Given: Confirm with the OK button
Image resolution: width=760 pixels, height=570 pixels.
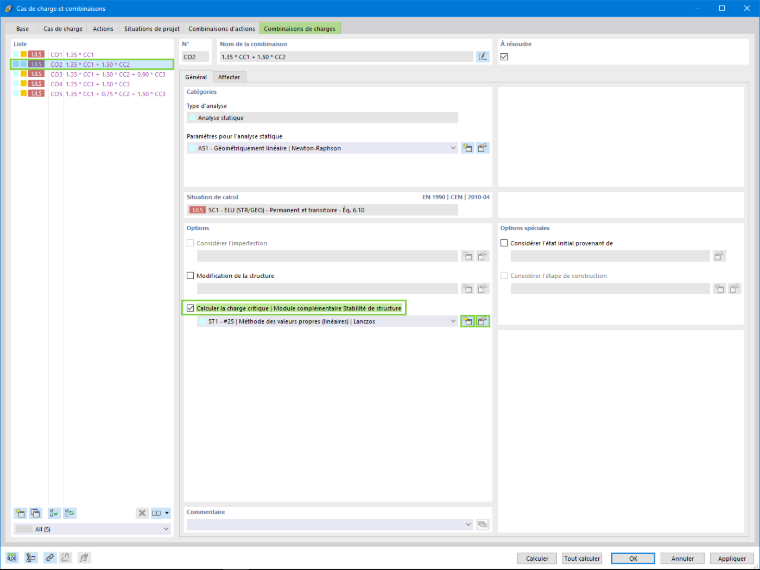Looking at the screenshot, I should (x=633, y=558).
